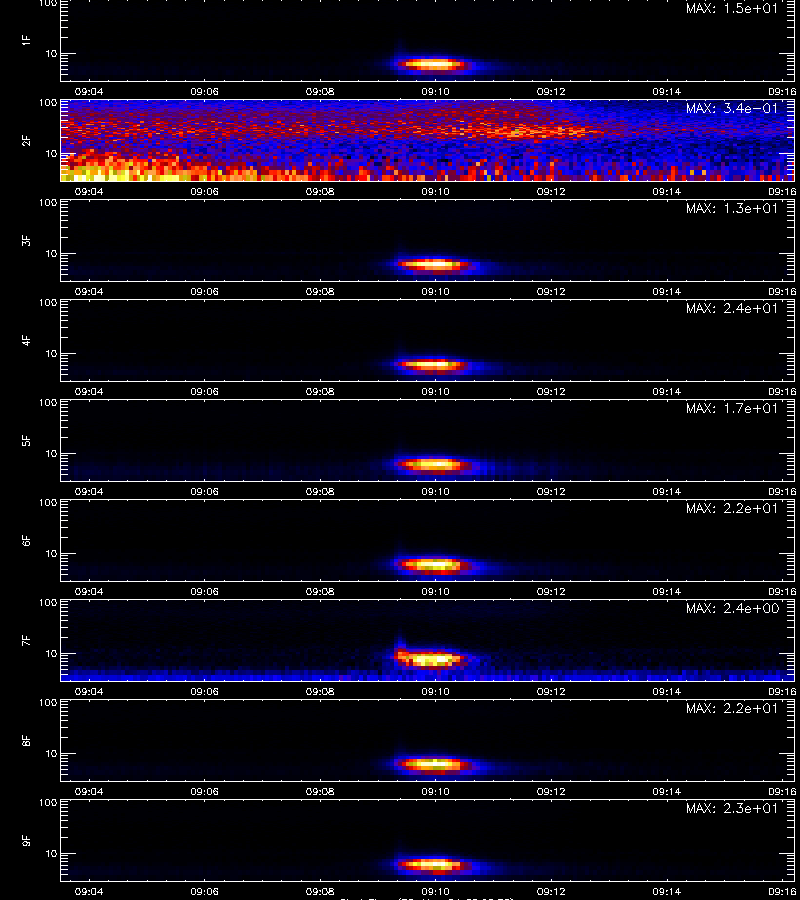
Task: Select the 4F vertical axis label
Action: (x=26, y=340)
